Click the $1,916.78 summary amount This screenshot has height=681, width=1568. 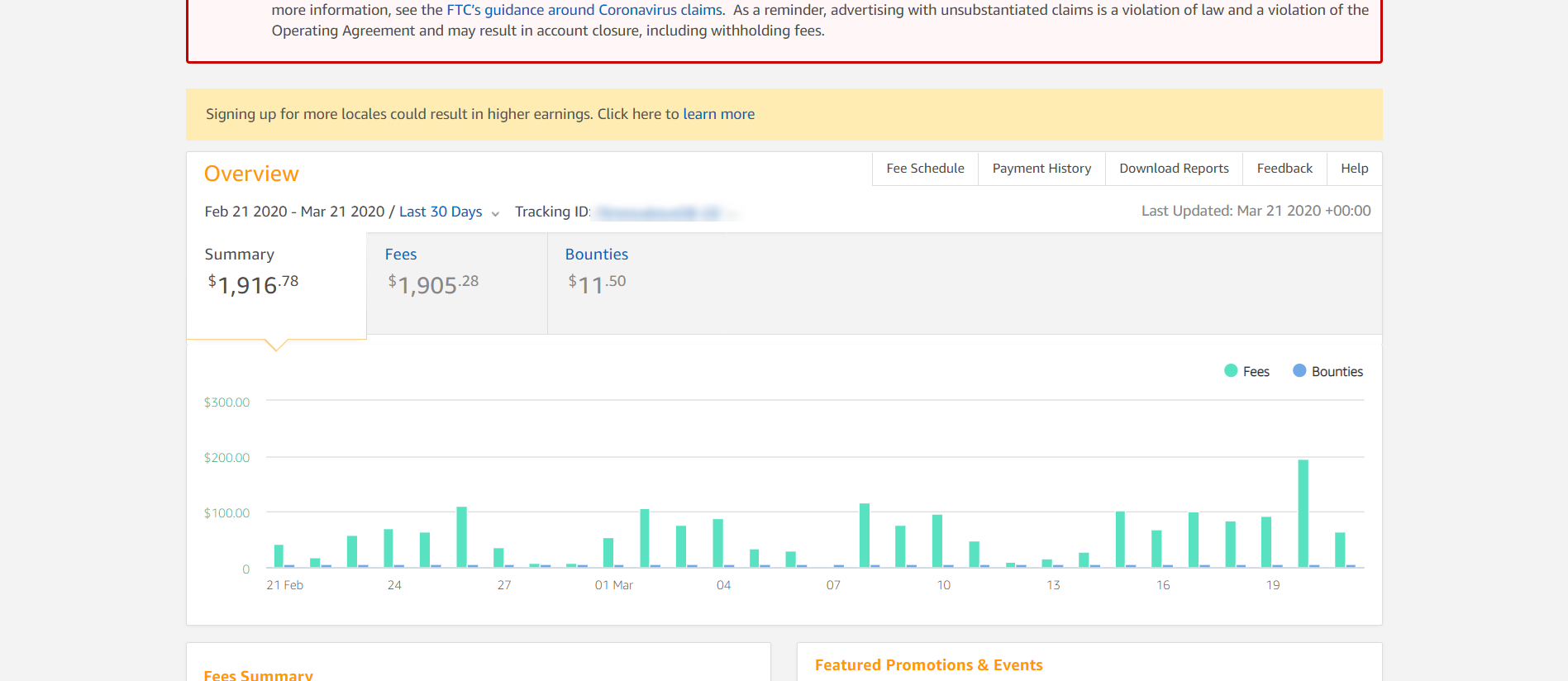coord(253,284)
